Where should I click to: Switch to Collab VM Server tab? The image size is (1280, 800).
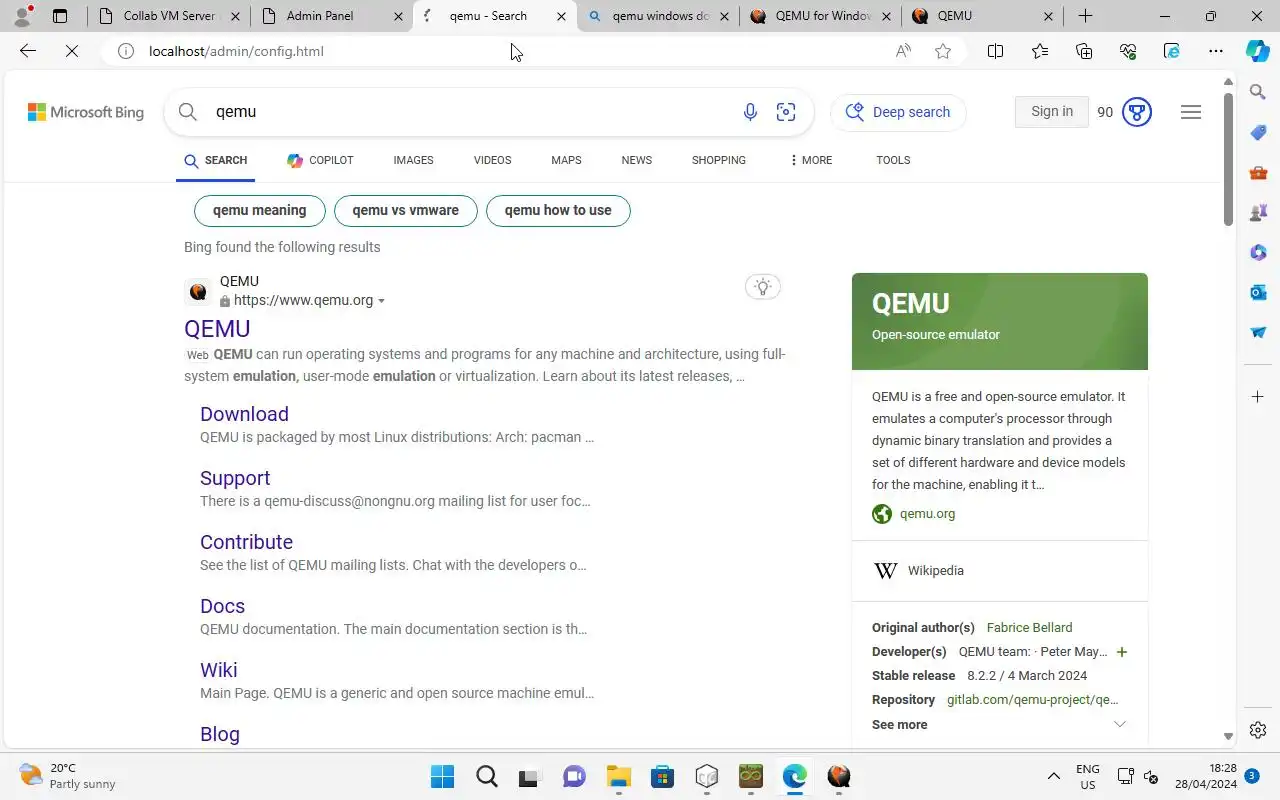(x=168, y=16)
